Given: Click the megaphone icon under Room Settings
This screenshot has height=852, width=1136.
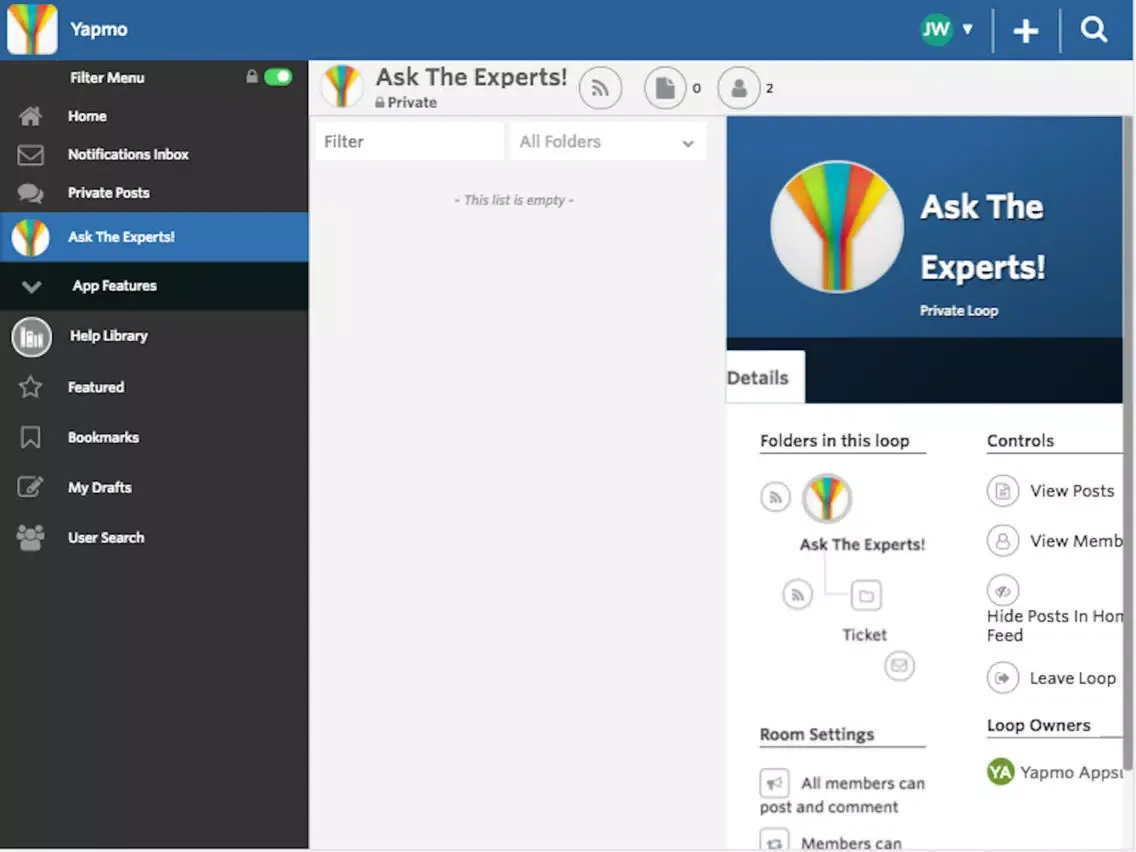Looking at the screenshot, I should 774,783.
